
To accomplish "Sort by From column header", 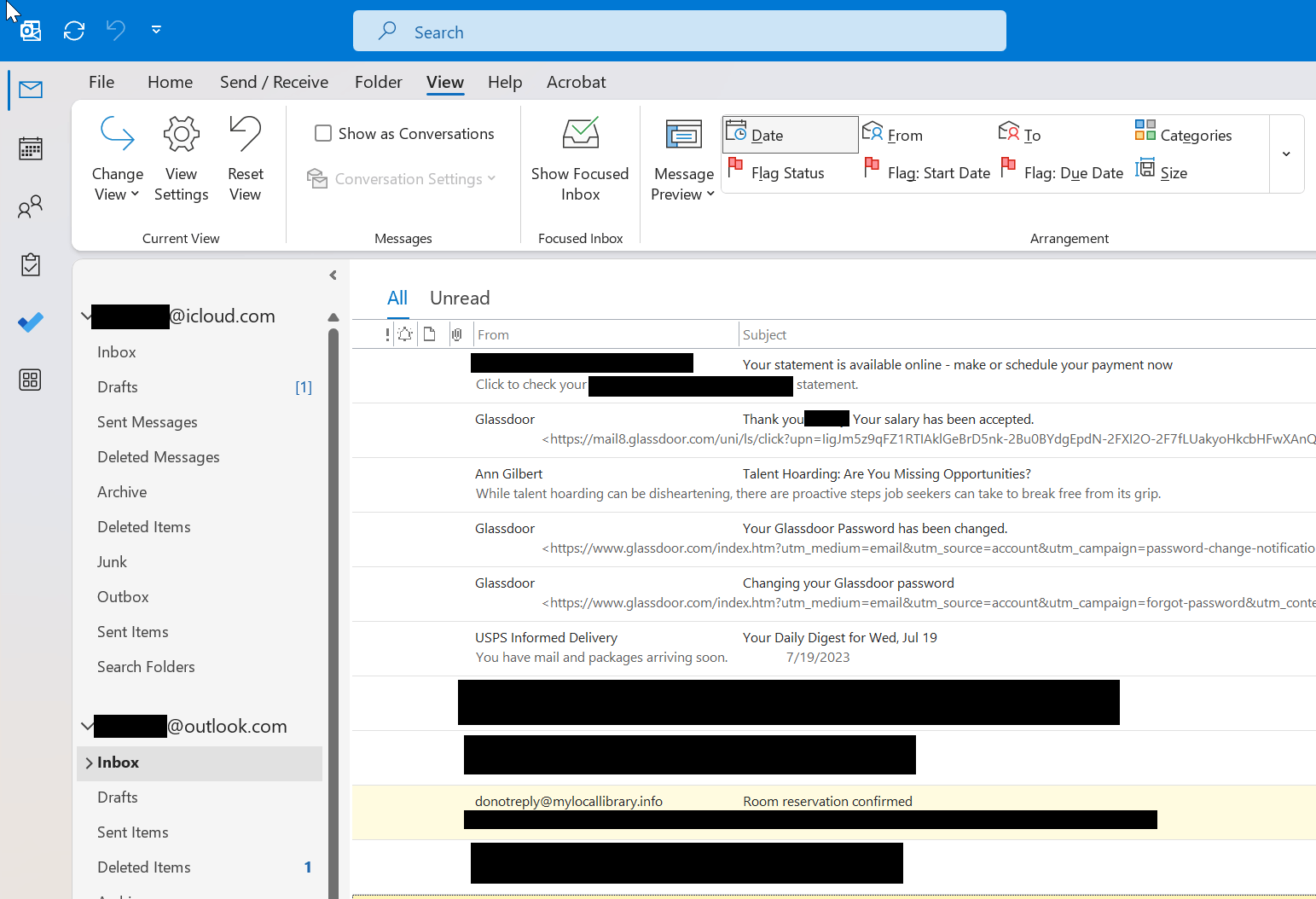I will 606,334.
